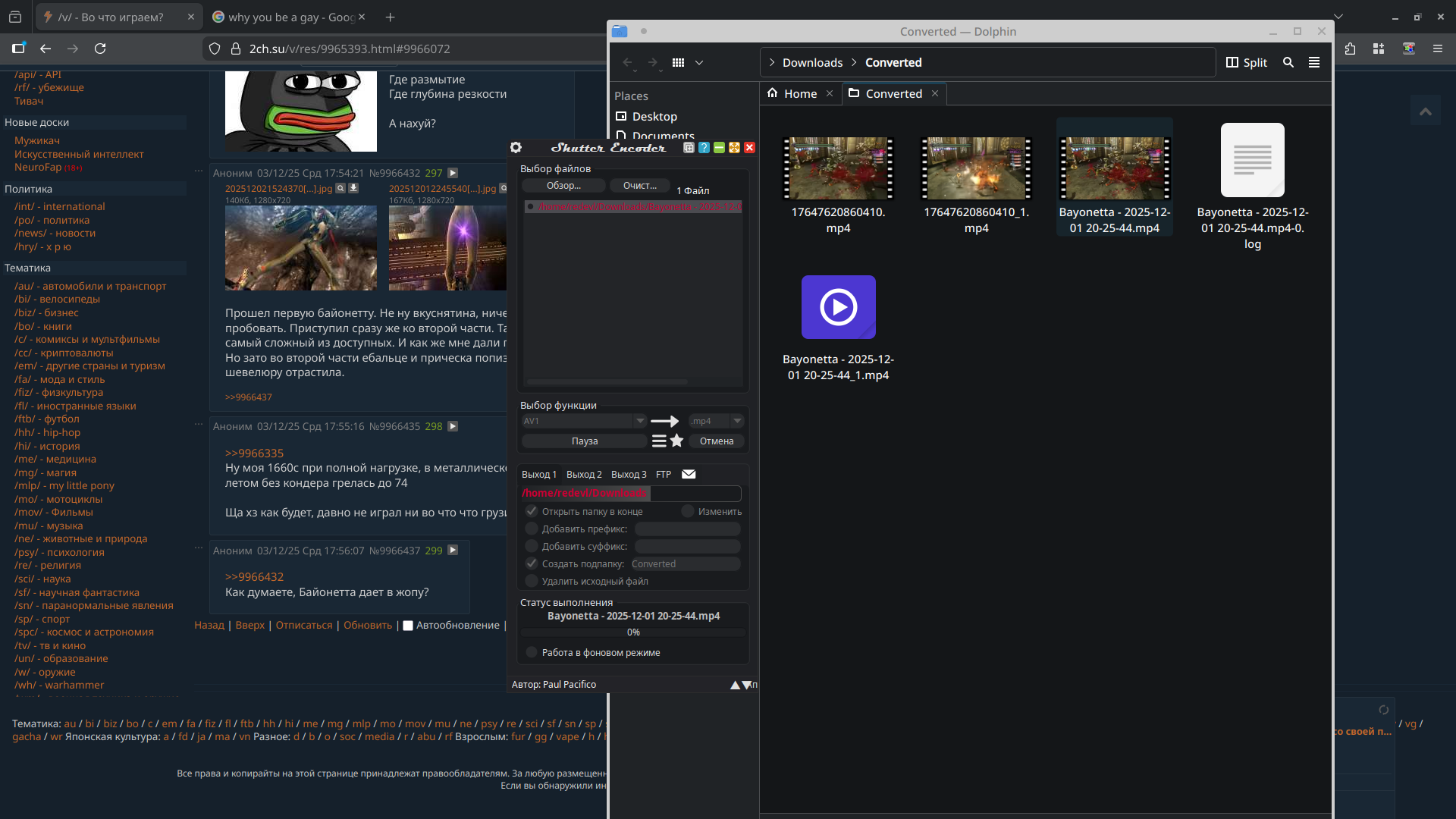Screen dimensions: 1456x819
Task: Enable 'Работа в фоновом режиме' option
Action: pyautogui.click(x=532, y=652)
